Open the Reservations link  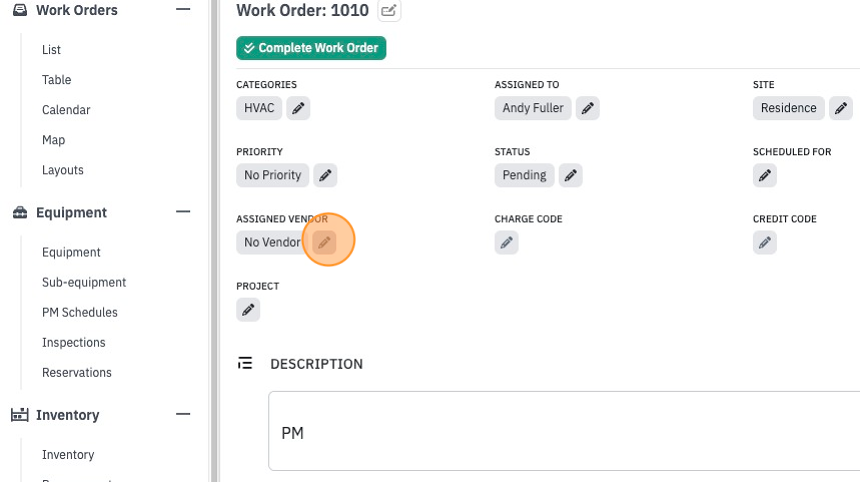(77, 372)
